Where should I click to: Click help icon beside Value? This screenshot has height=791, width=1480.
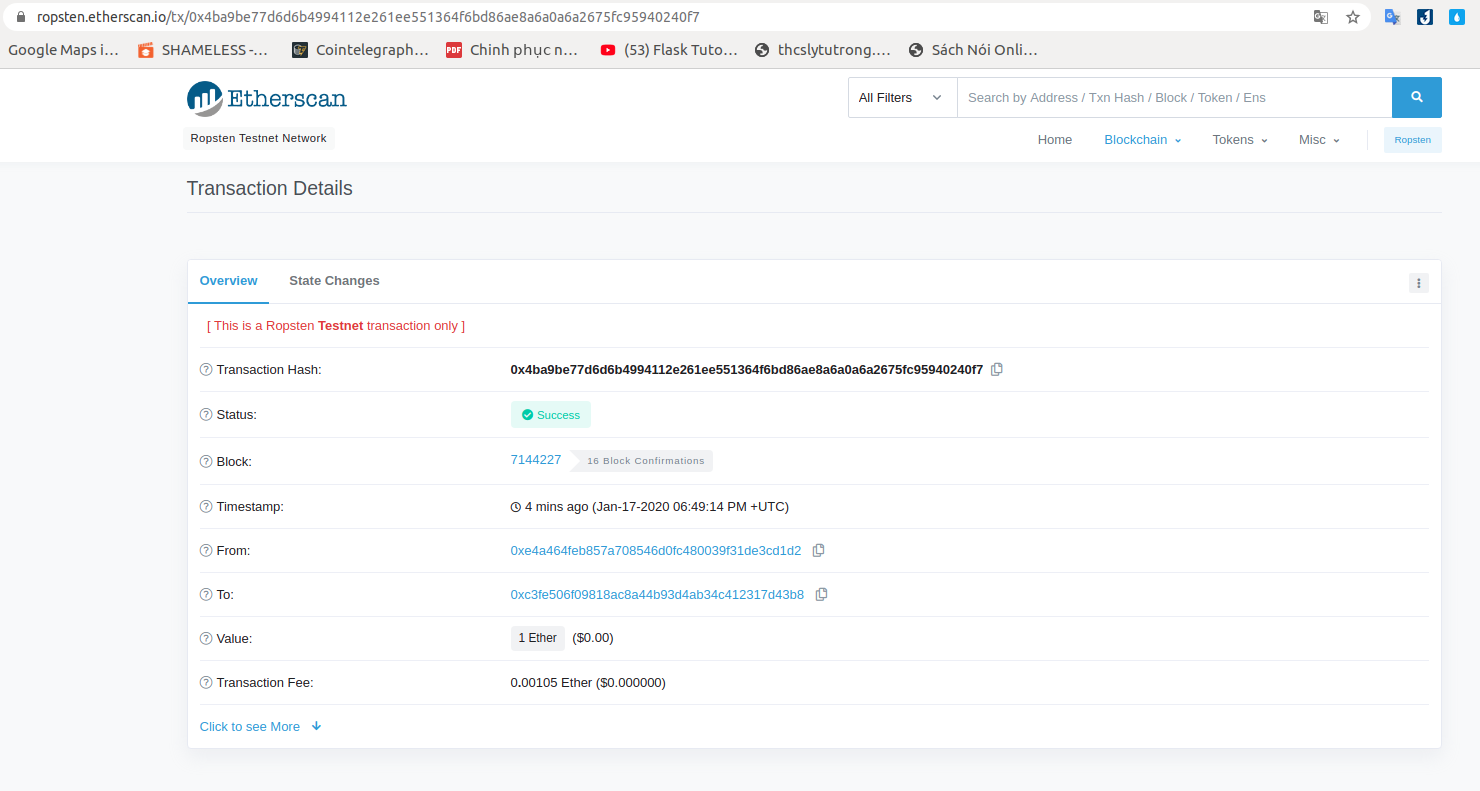tap(206, 638)
